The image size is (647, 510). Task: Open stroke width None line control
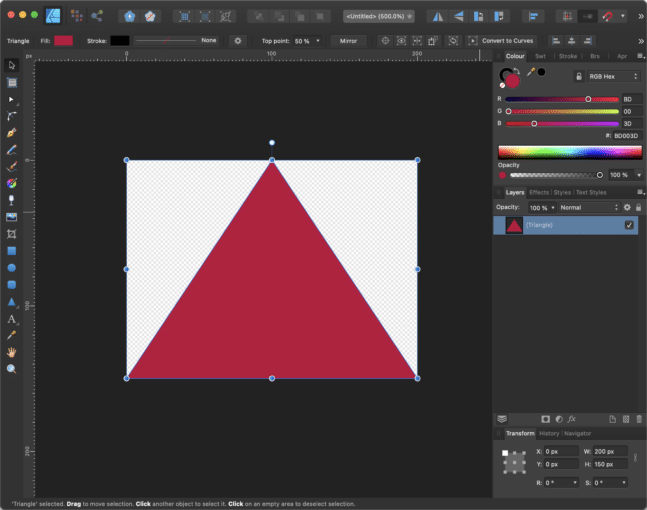176,40
